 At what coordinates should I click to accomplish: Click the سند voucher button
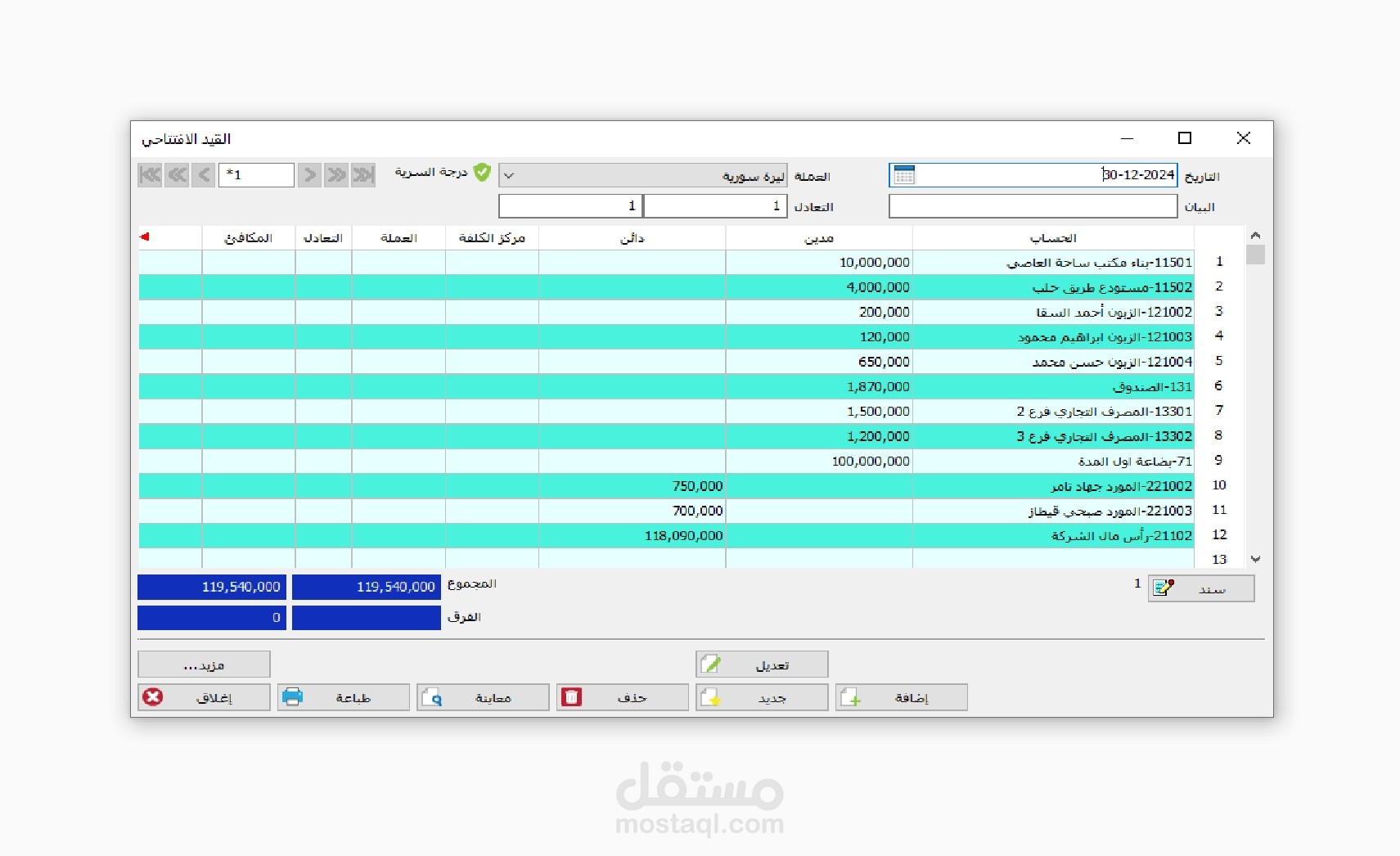(1201, 588)
